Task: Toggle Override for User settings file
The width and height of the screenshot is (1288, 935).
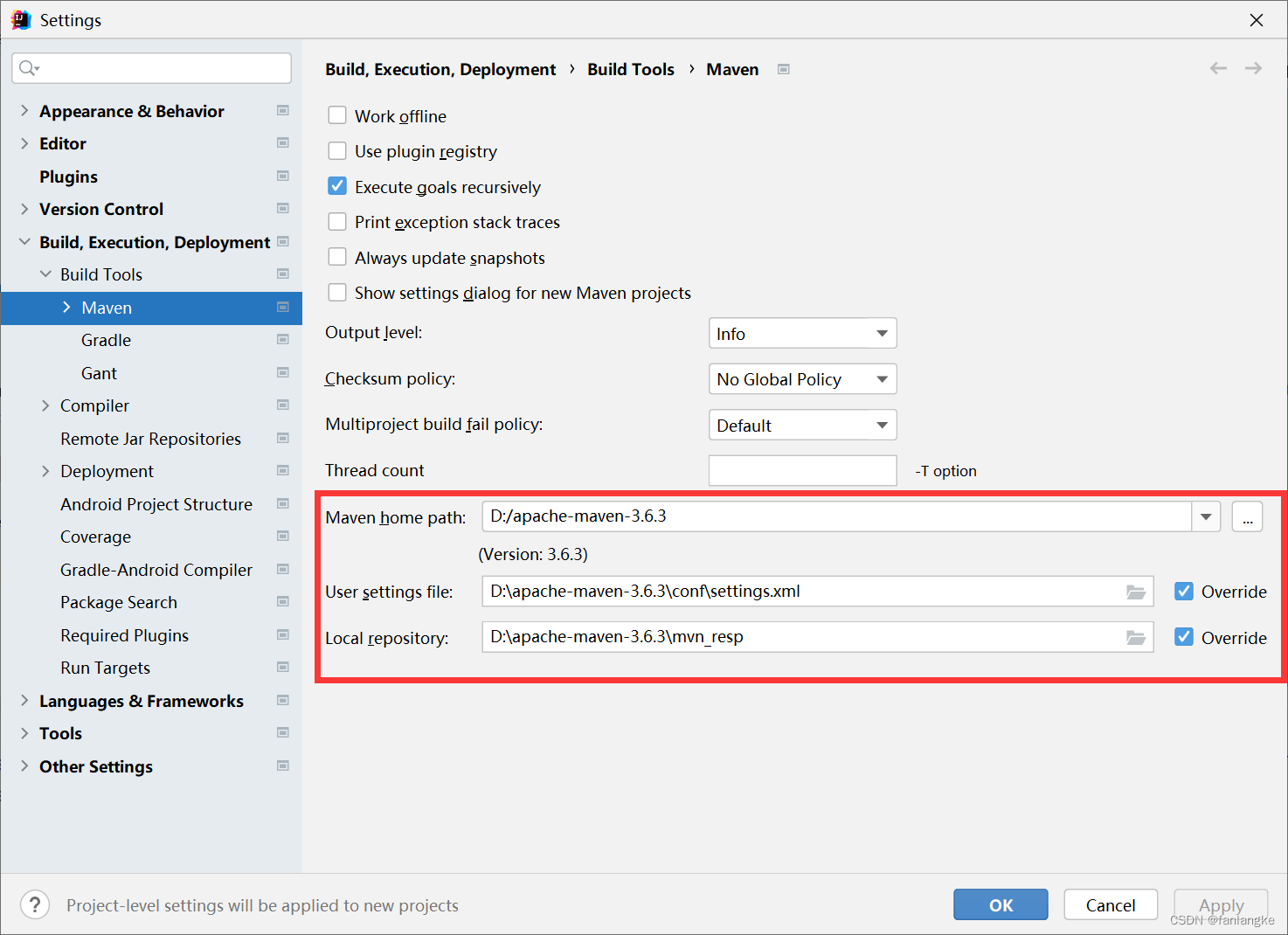Action: coord(1184,592)
